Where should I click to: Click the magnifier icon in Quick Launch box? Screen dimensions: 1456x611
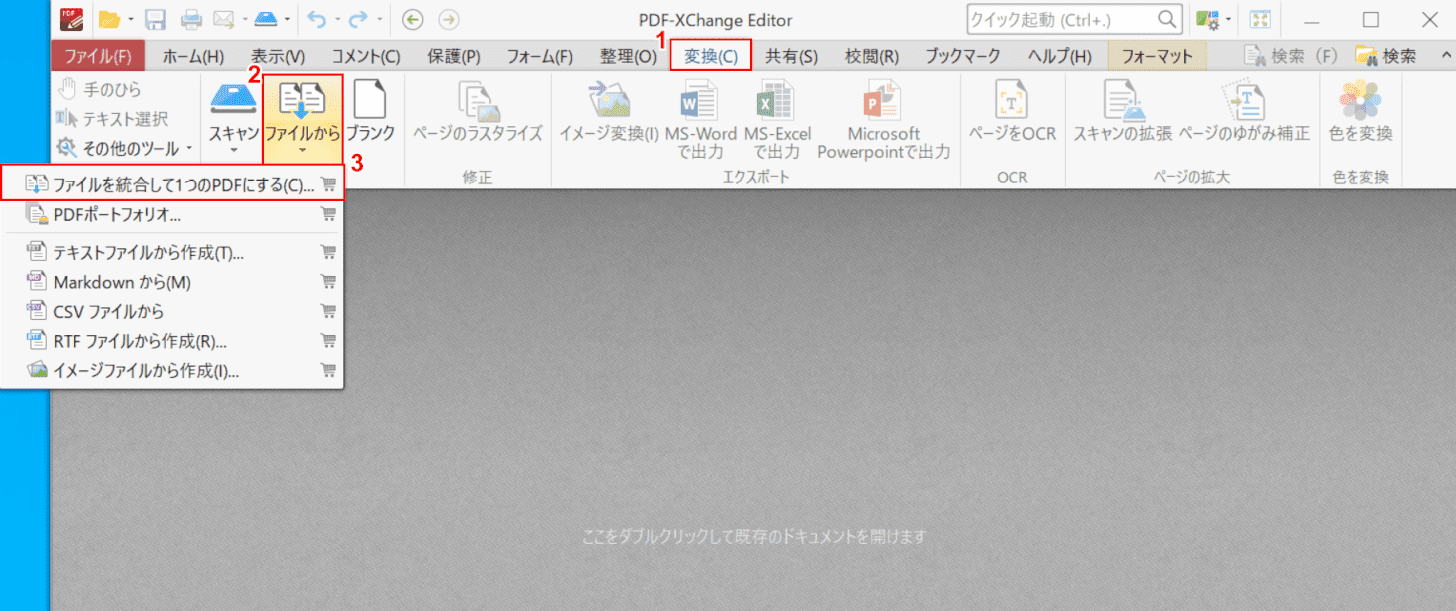1167,19
